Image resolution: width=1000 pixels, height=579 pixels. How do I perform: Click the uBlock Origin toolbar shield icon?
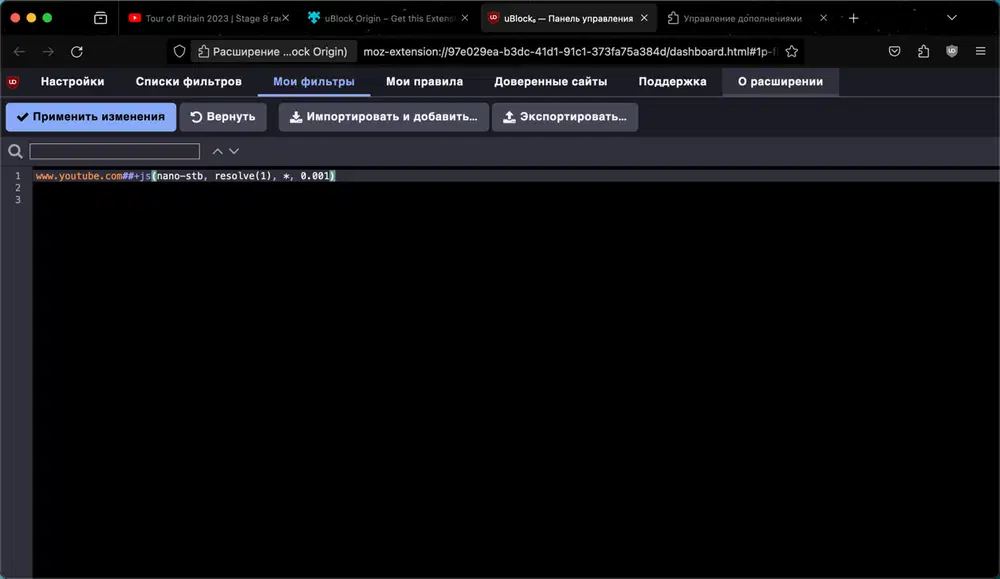[x=952, y=52]
